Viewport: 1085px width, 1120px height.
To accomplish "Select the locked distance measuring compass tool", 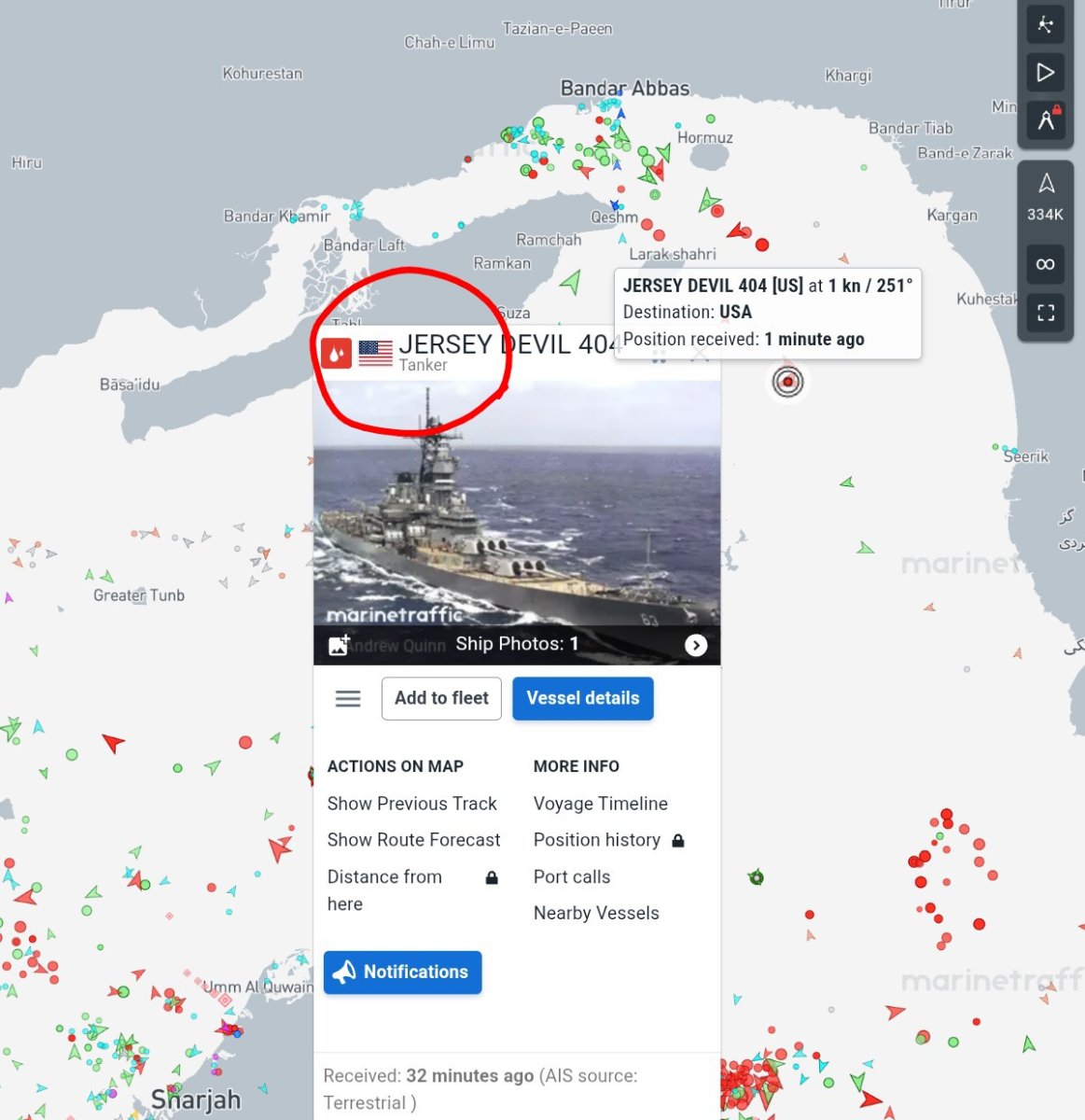I will pos(1046,119).
